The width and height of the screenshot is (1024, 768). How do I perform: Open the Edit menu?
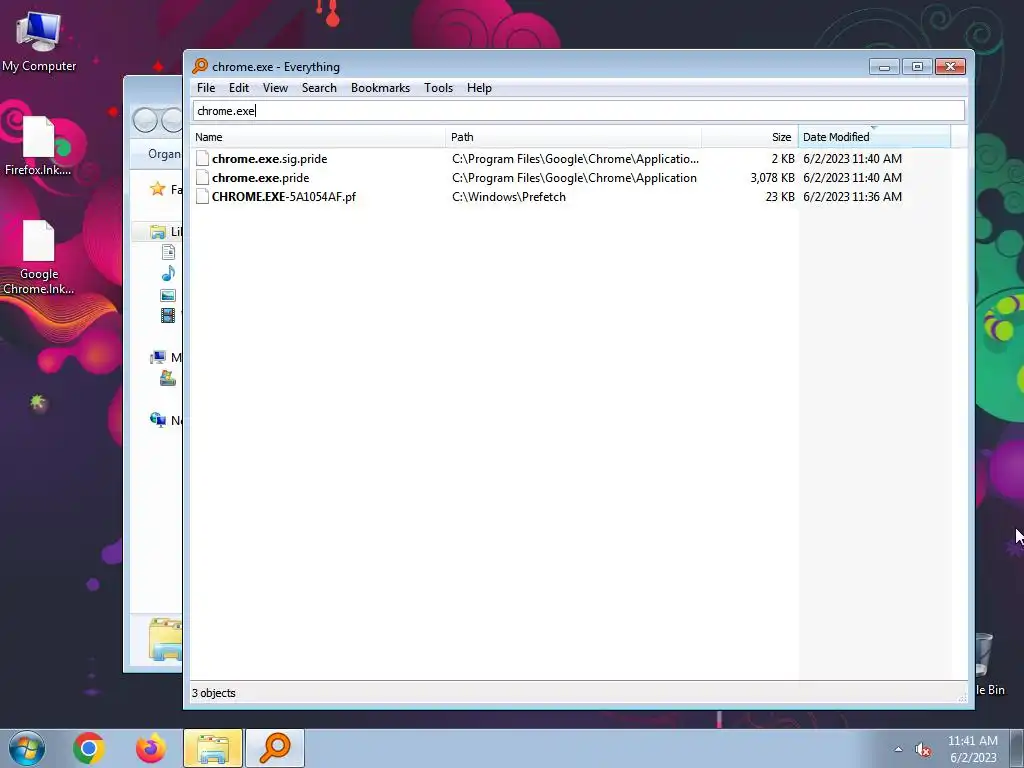pyautogui.click(x=238, y=88)
